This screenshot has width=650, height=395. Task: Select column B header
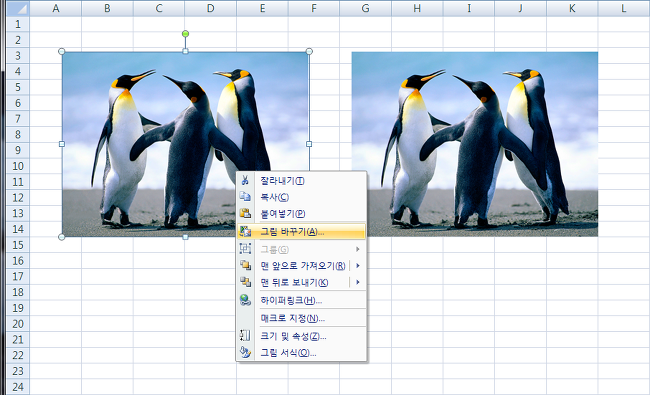tap(107, 8)
